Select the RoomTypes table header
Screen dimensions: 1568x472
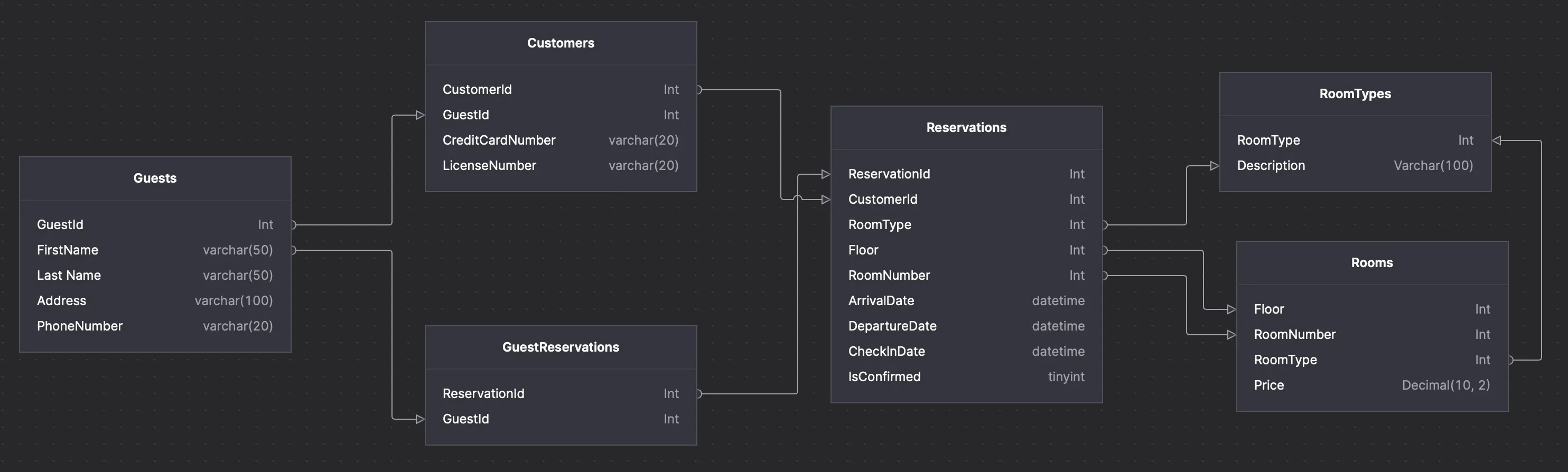[1355, 93]
